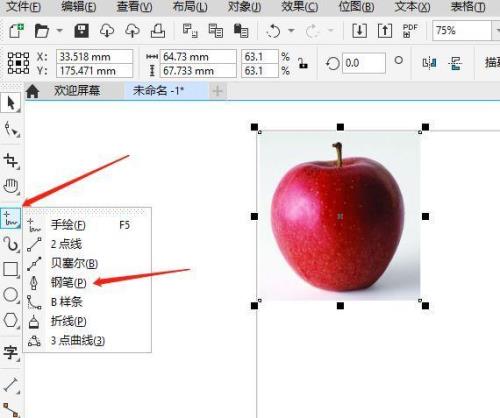
Task: Save the document with floppy icon
Action: pyautogui.click(x=81, y=31)
